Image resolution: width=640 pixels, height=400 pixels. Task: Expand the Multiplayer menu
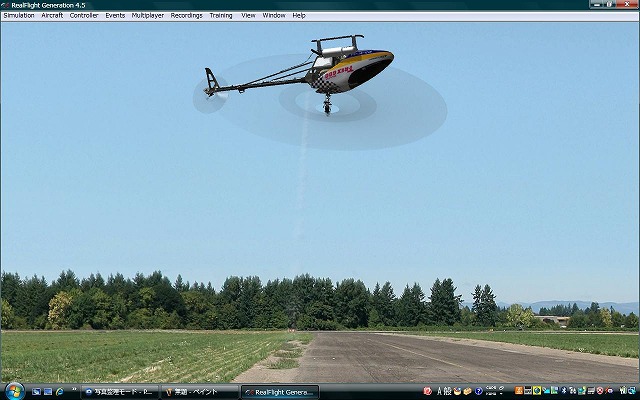[148, 16]
